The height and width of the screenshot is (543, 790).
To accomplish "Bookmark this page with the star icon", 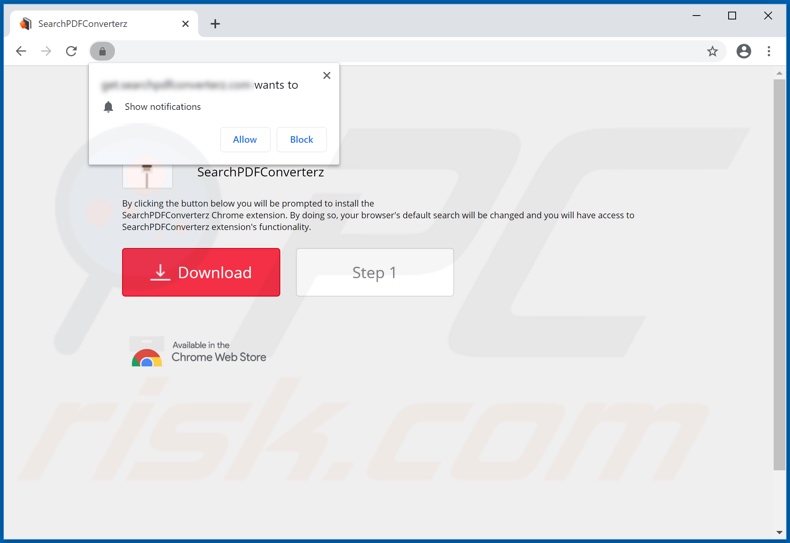I will [x=712, y=51].
